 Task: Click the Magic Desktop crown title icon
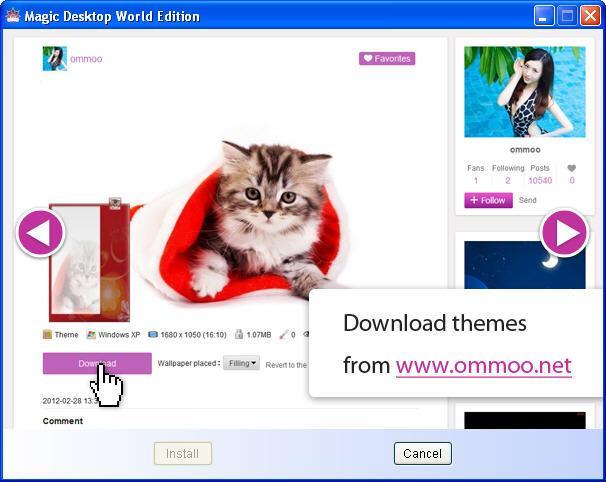pyautogui.click(x=12, y=16)
